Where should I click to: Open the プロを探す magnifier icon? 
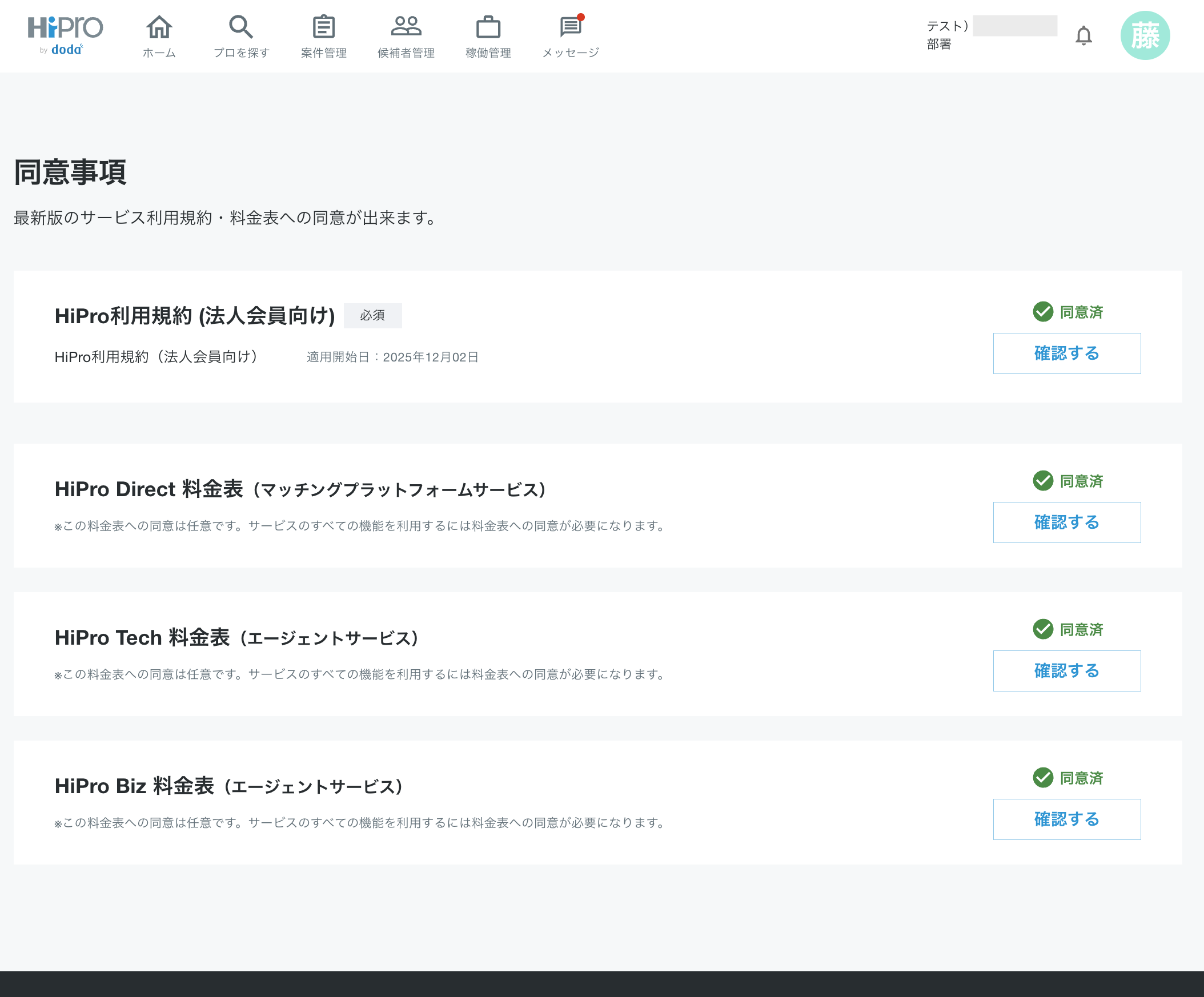tap(241, 27)
